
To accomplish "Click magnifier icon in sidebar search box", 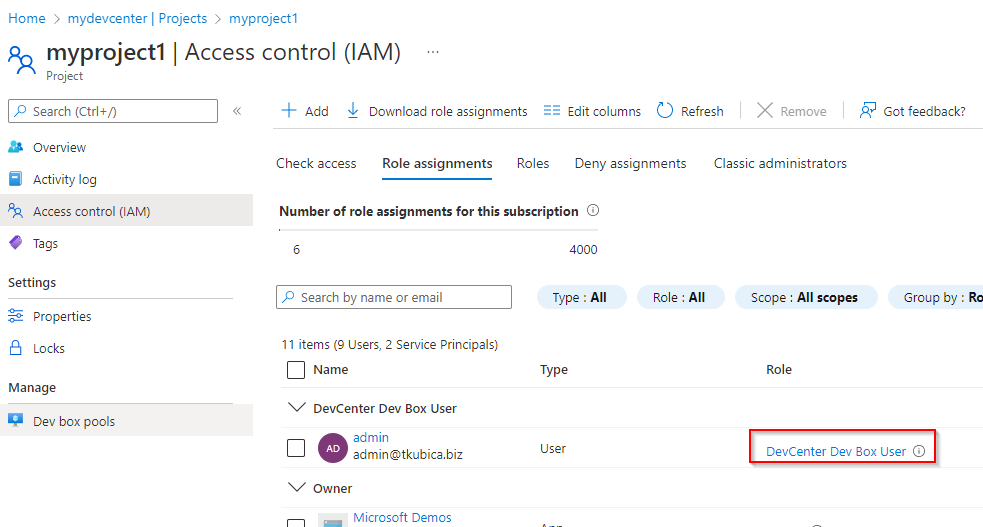I will click(x=21, y=111).
